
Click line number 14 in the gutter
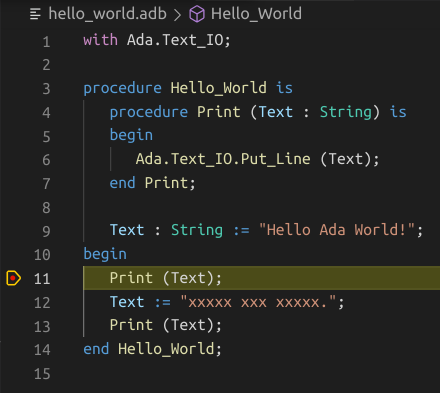click(42, 350)
